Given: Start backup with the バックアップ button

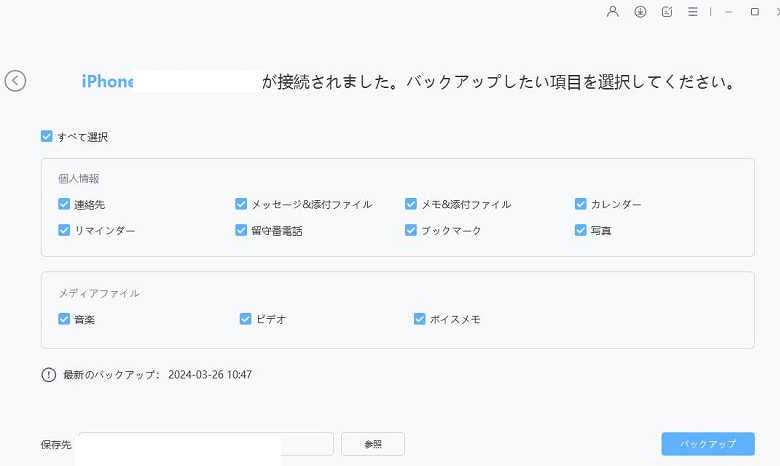Looking at the screenshot, I should [x=708, y=444].
